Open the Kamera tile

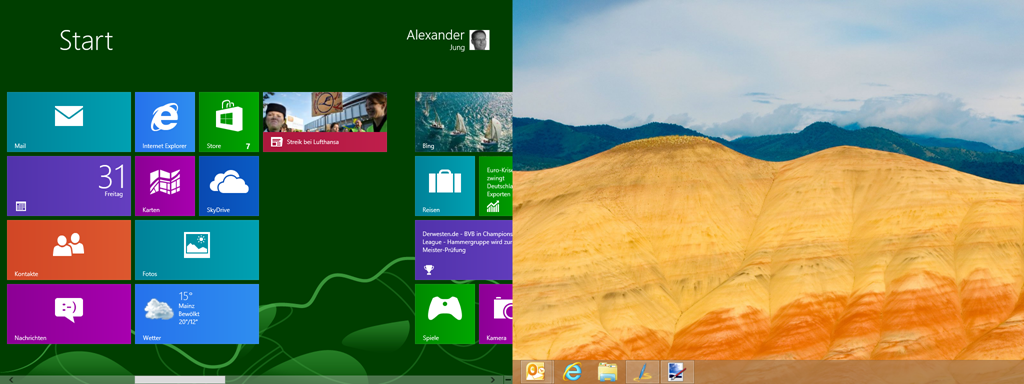click(496, 314)
